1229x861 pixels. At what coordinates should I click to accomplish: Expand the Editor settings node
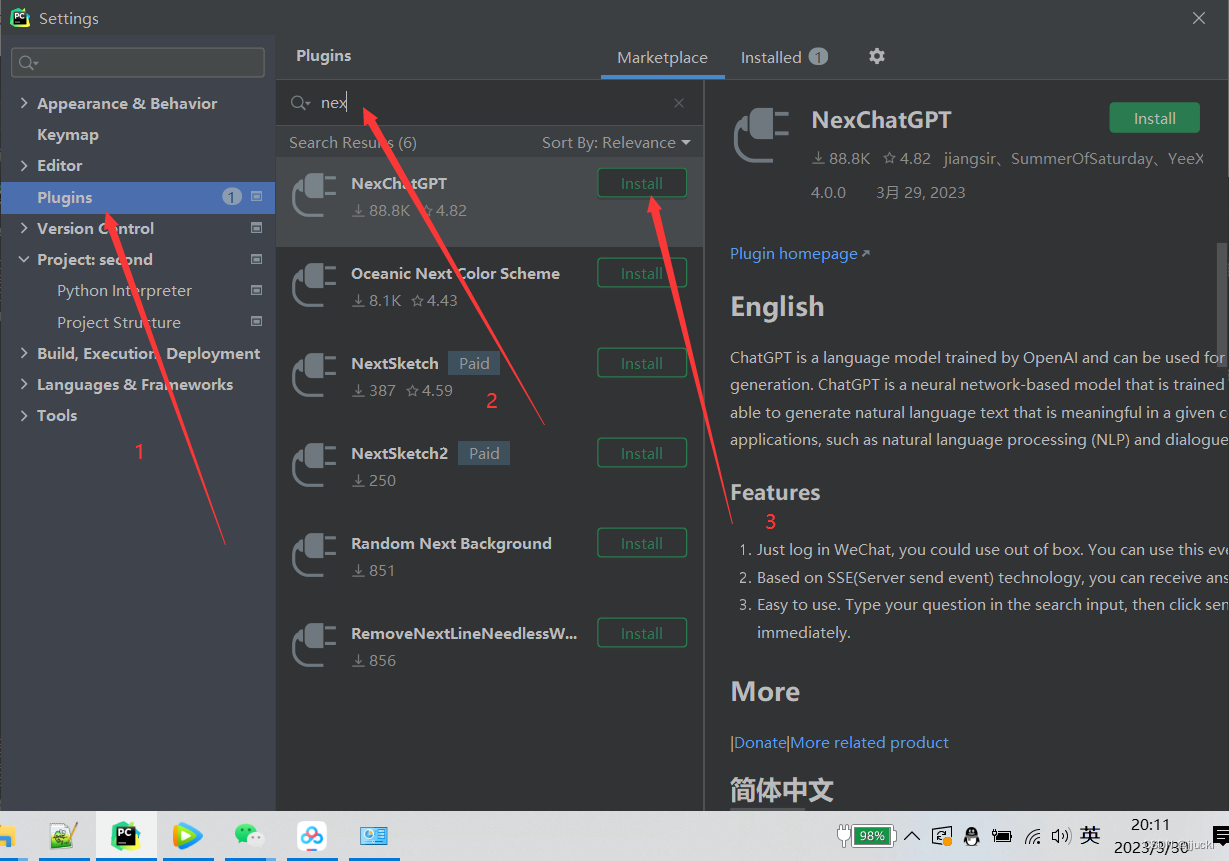(24, 165)
